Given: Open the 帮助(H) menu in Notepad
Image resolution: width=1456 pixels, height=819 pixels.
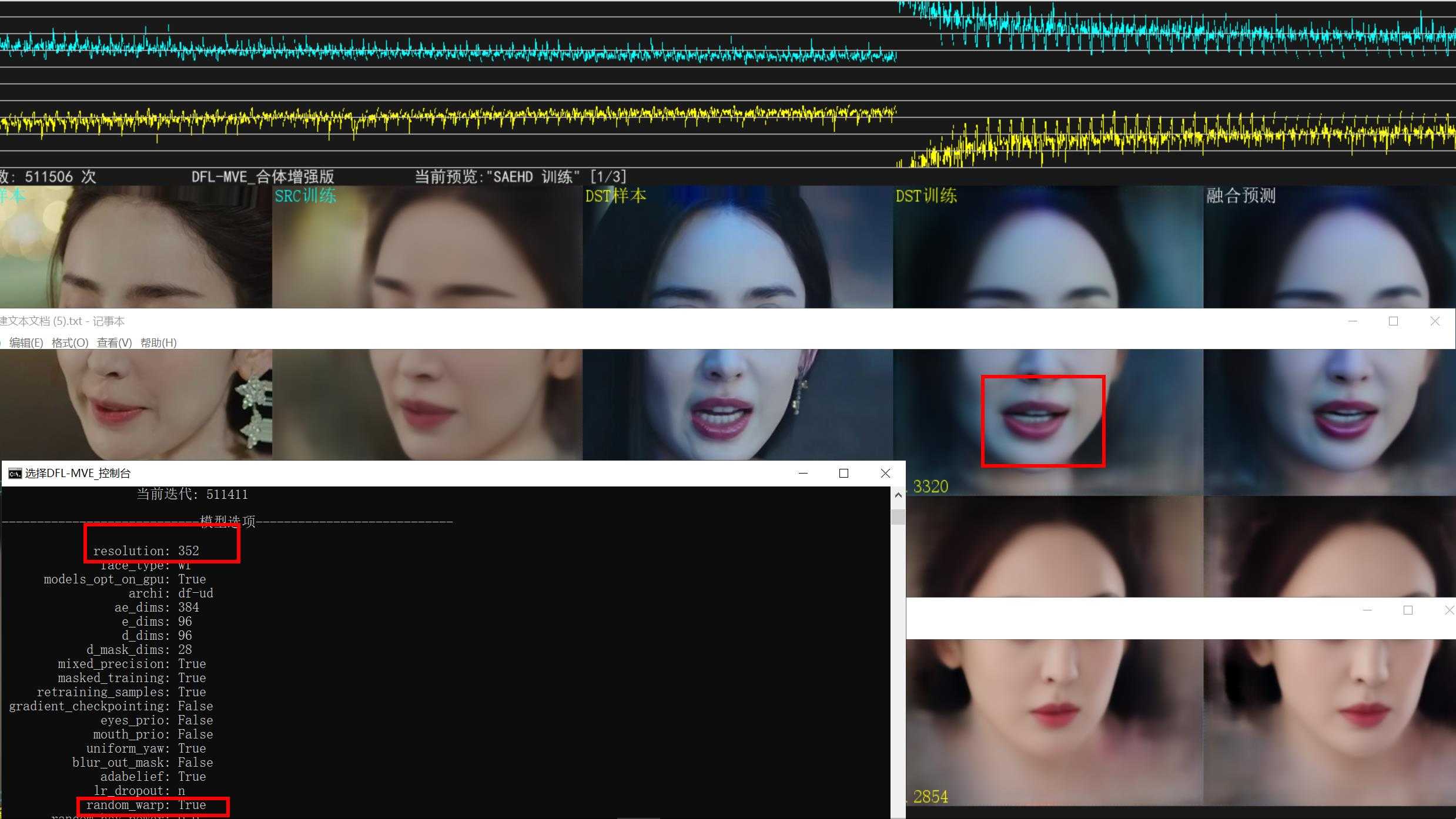Looking at the screenshot, I should [x=158, y=343].
